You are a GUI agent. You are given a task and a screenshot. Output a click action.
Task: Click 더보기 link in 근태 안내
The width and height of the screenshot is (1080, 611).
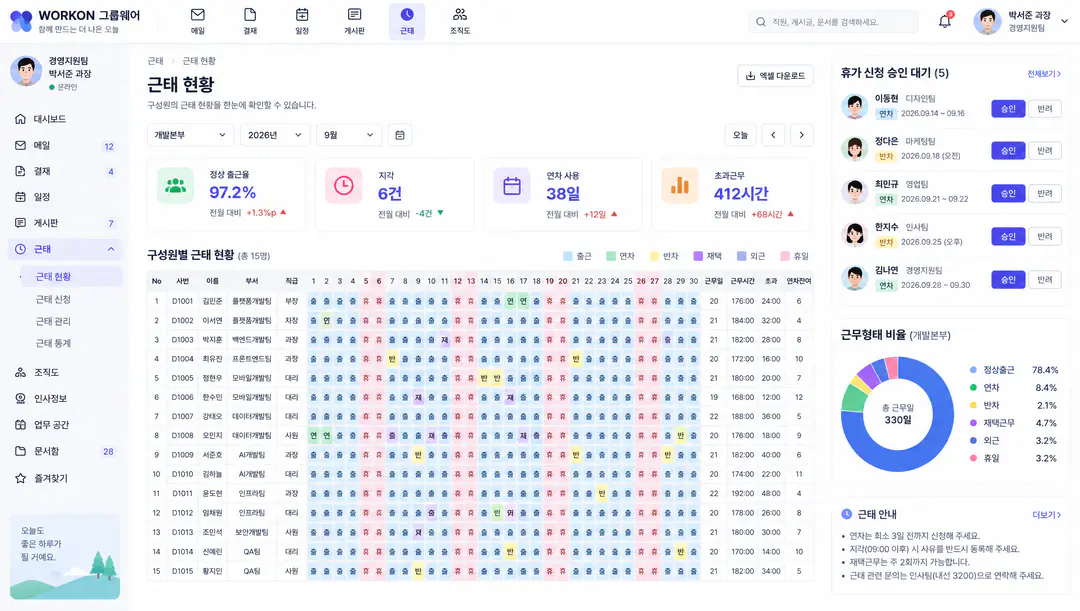tap(1046, 515)
